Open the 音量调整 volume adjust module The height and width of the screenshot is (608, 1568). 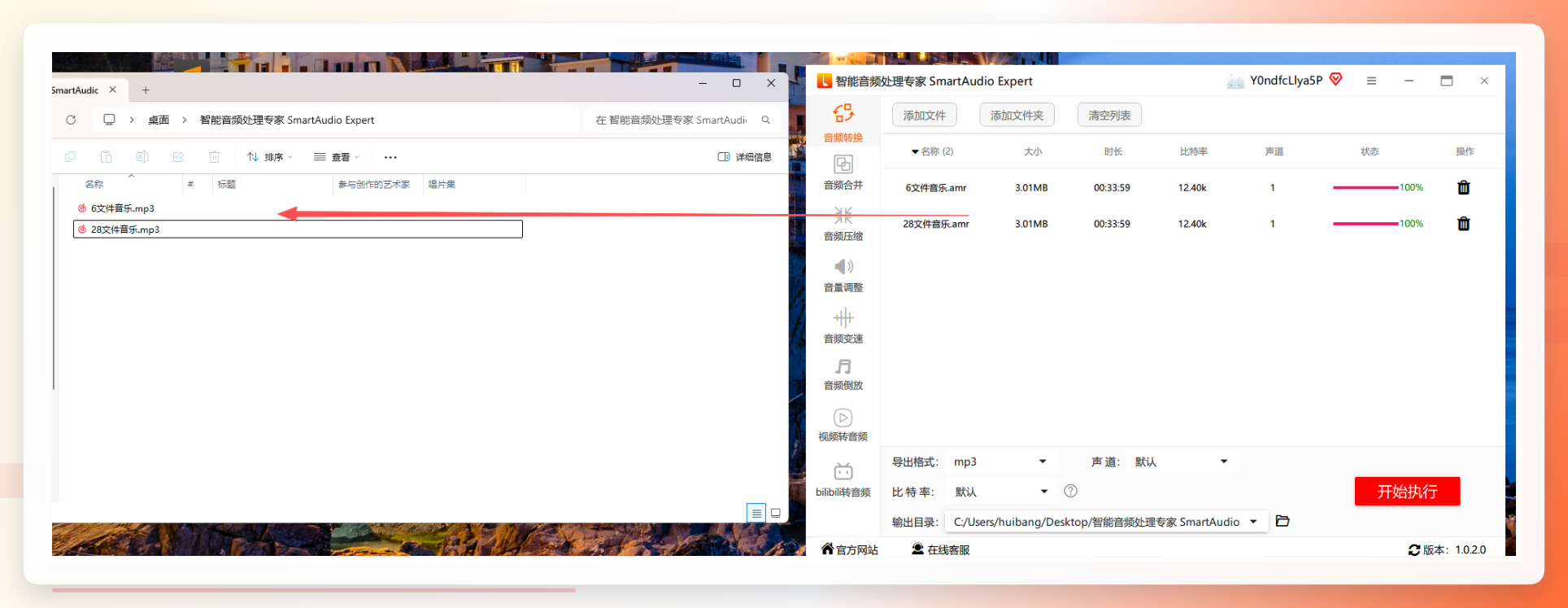click(843, 275)
